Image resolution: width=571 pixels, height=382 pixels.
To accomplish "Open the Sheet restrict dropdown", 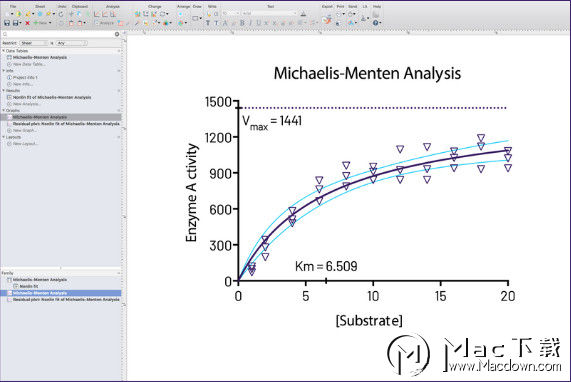I will tap(34, 43).
